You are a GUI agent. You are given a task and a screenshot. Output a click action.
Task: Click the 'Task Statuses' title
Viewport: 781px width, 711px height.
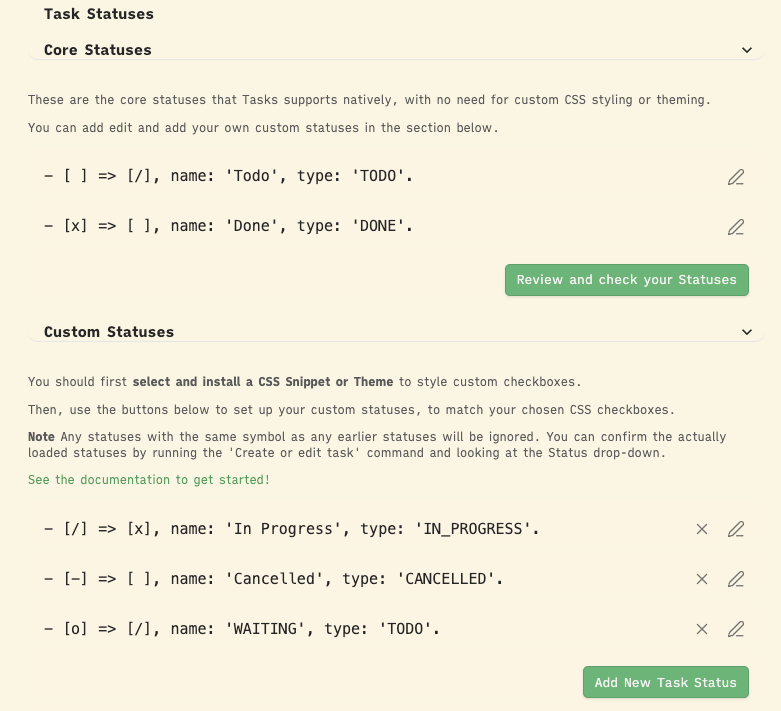click(x=99, y=14)
